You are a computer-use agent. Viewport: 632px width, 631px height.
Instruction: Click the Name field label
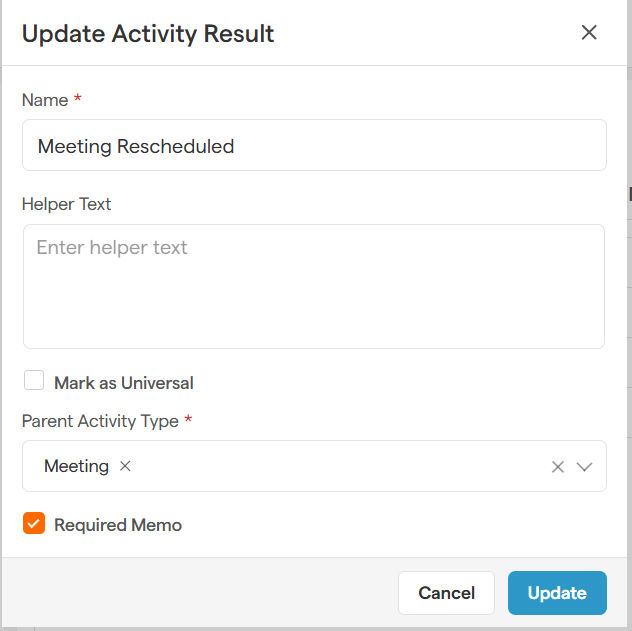[x=45, y=100]
